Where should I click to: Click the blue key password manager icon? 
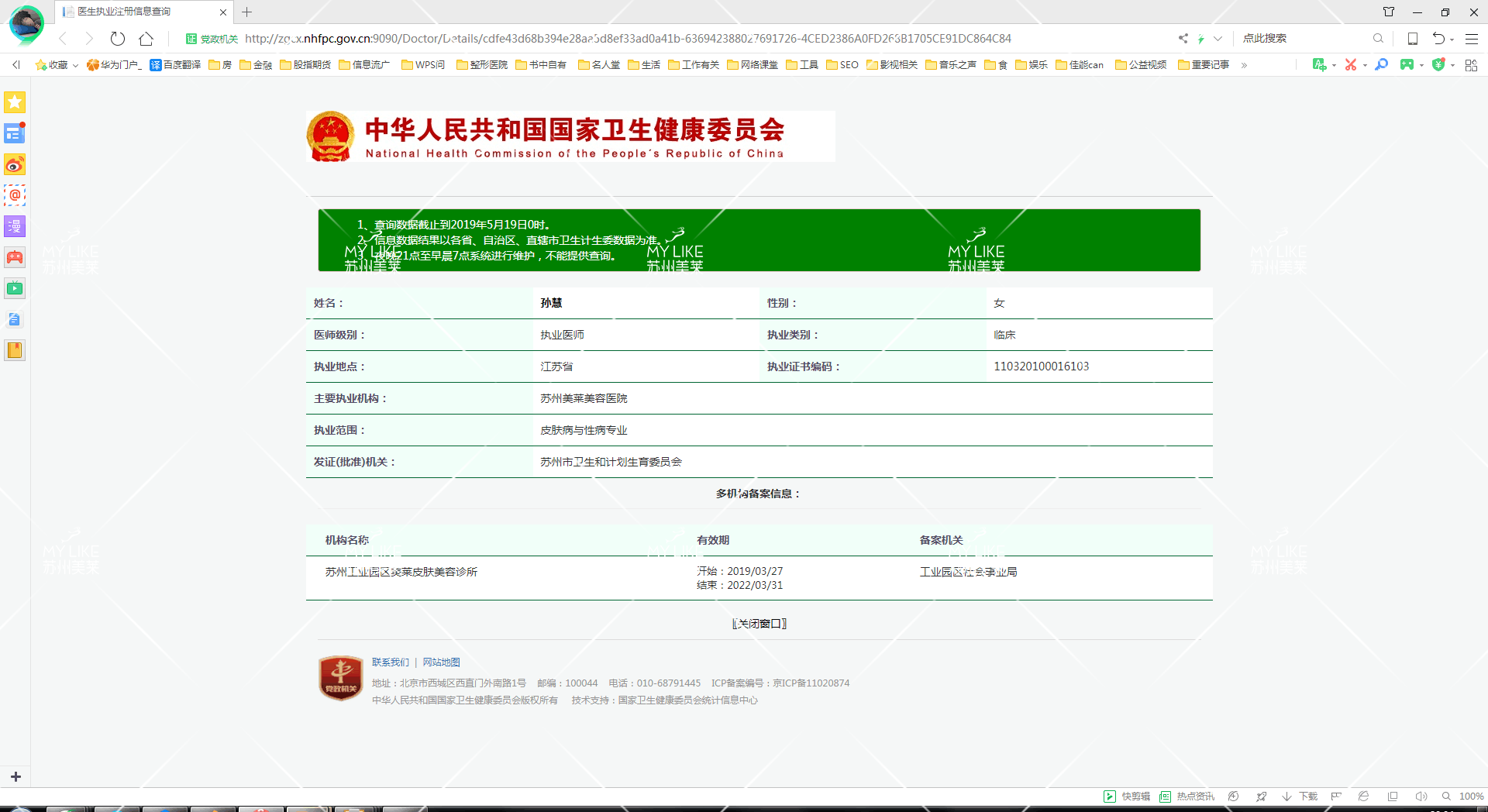click(x=1381, y=65)
